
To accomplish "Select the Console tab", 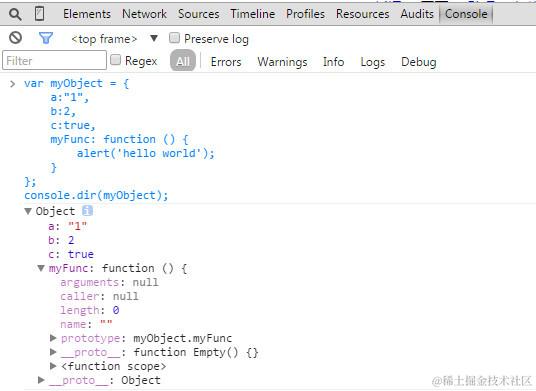I will 466,14.
